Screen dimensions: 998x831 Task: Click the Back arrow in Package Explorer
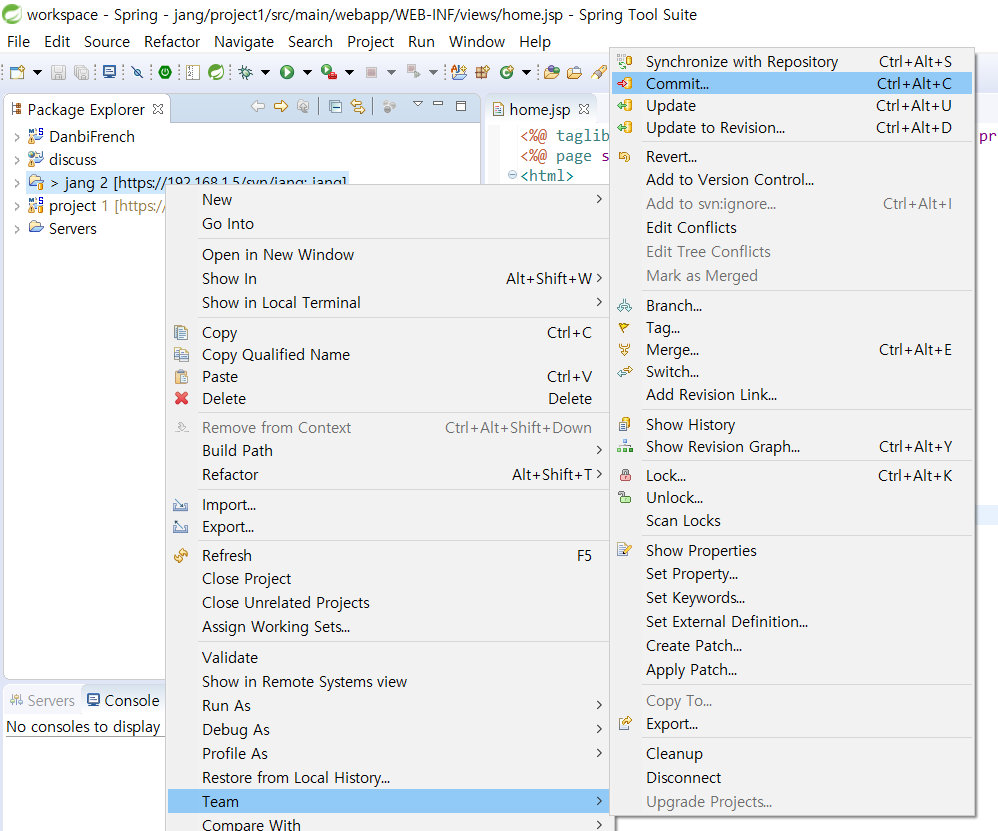coord(258,106)
